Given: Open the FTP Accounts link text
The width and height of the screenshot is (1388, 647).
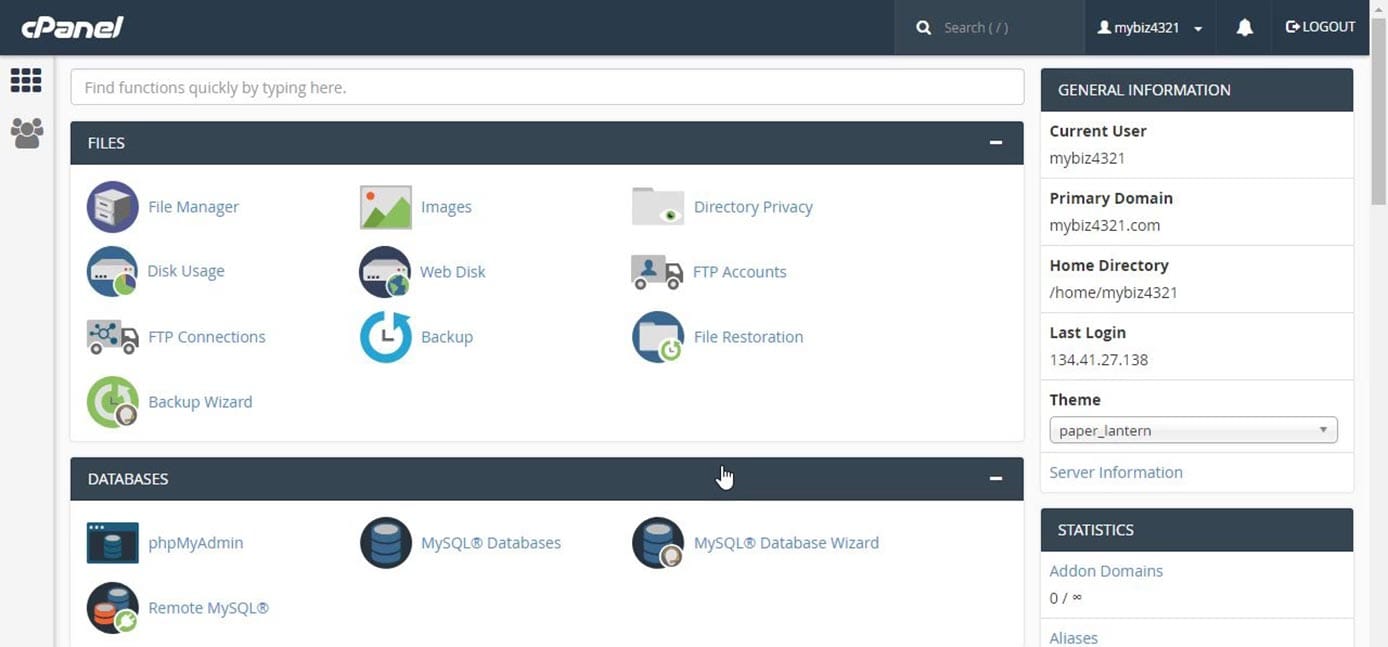Looking at the screenshot, I should 740,272.
